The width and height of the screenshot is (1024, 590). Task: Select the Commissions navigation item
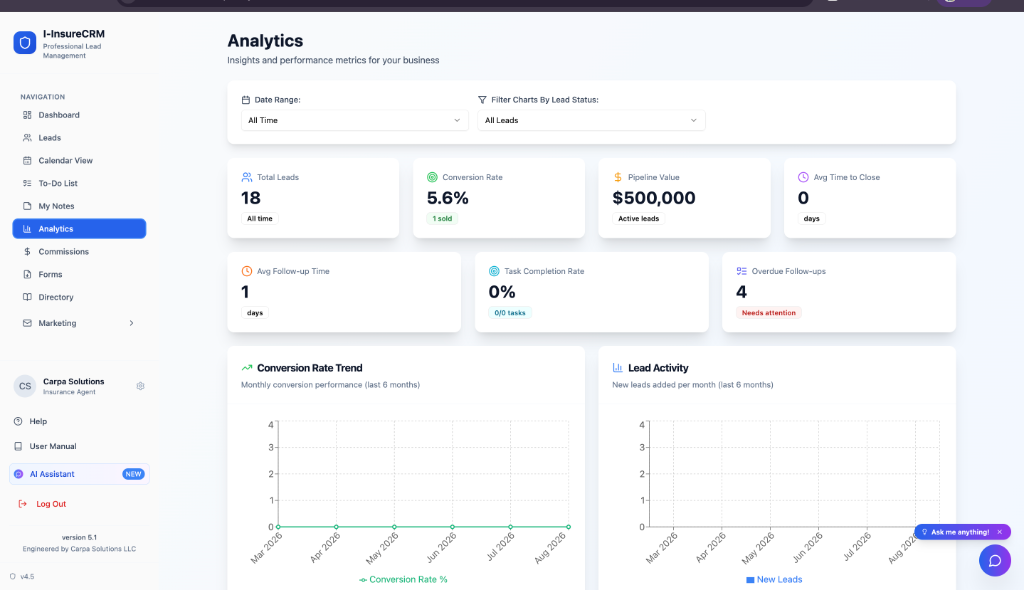pyautogui.click(x=79, y=252)
